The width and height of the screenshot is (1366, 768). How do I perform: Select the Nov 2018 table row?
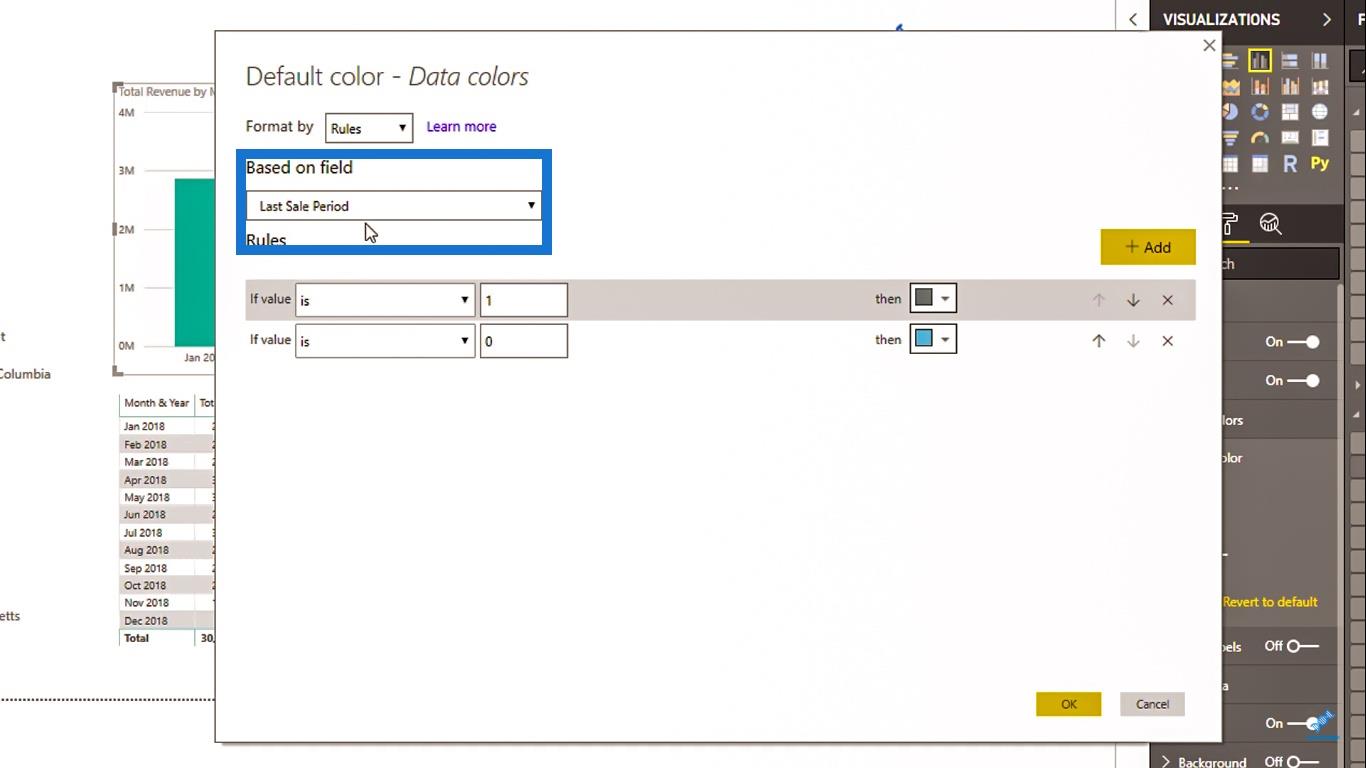pos(166,603)
